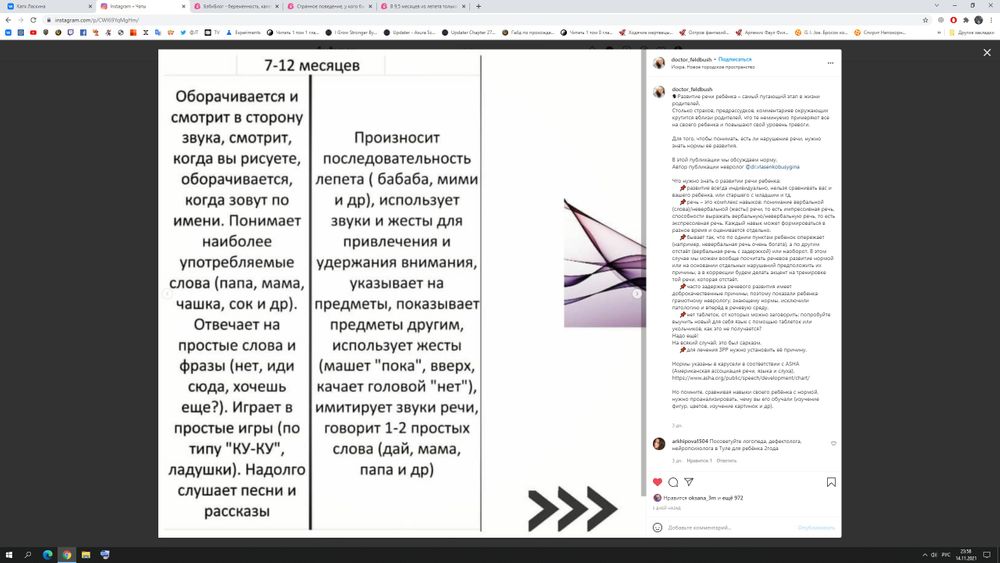The height and width of the screenshot is (563, 1000).
Task: Switch to the "В 9.5 месяцев из лепета" tab
Action: (x=422, y=6)
